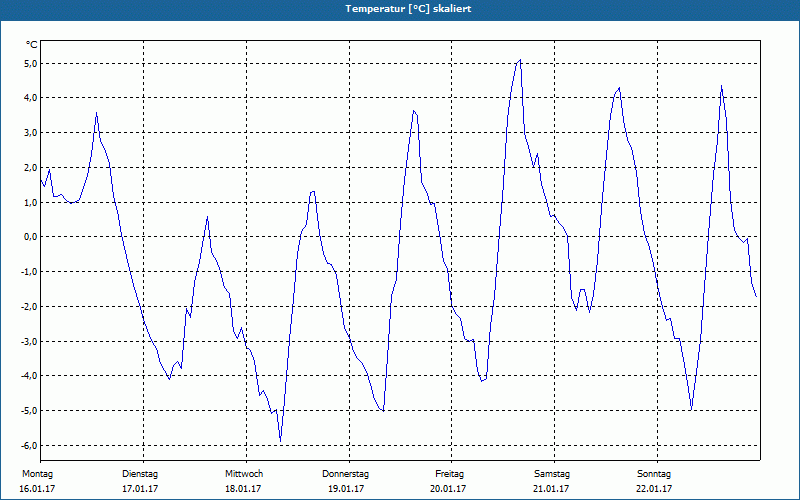Click the date 20.01.17
Image resolution: width=800 pixels, height=500 pixels.
point(448,489)
